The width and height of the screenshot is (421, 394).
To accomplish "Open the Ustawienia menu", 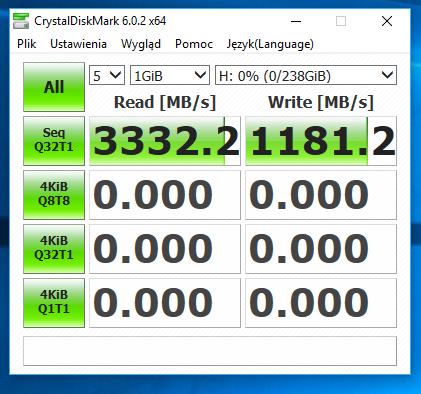I will [x=78, y=44].
